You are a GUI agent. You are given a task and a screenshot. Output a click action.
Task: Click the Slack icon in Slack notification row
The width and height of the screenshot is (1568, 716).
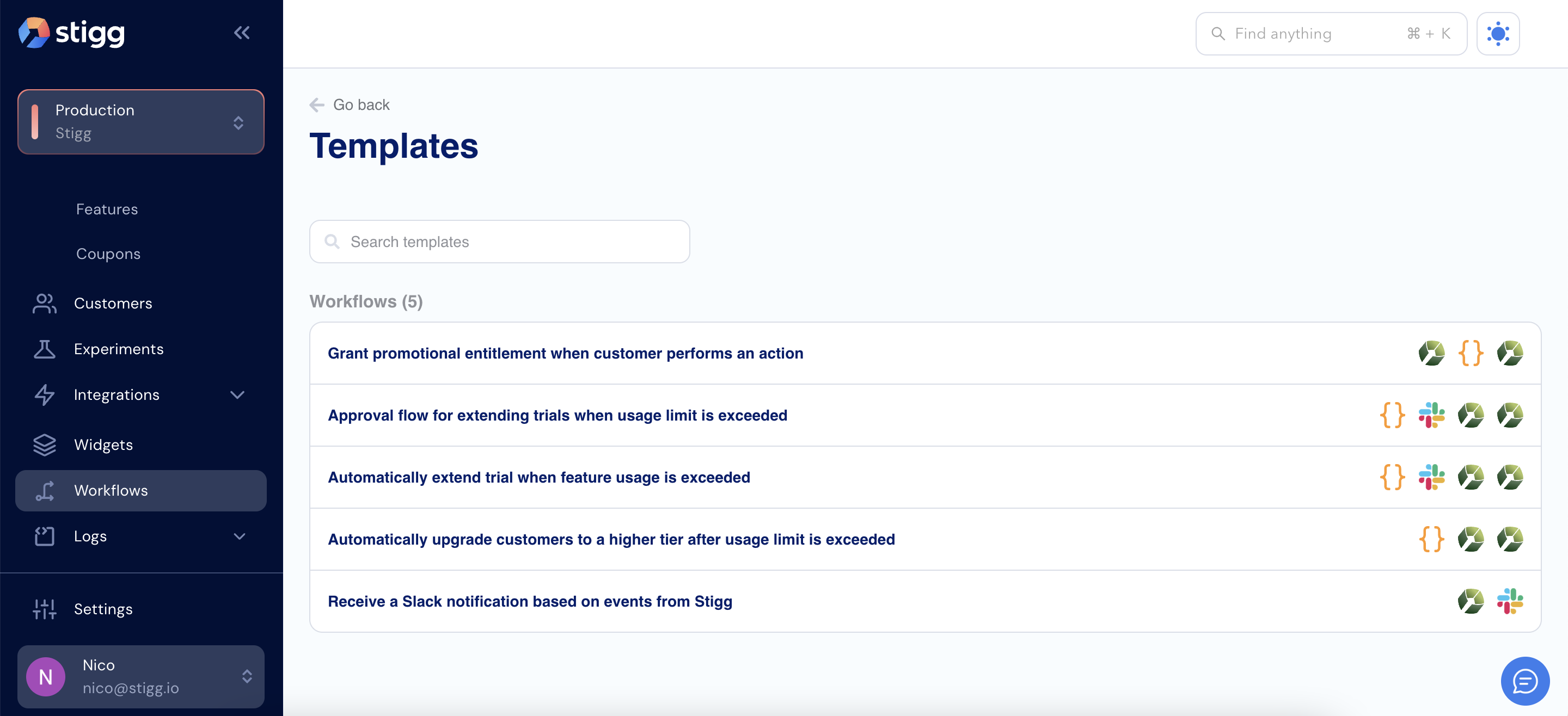pos(1510,601)
